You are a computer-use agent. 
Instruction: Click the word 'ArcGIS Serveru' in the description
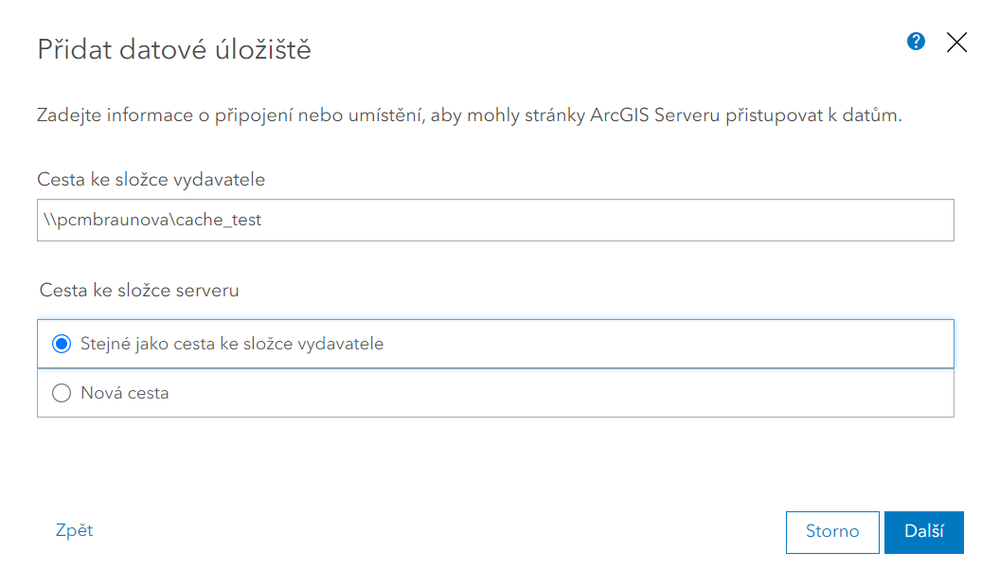665,116
